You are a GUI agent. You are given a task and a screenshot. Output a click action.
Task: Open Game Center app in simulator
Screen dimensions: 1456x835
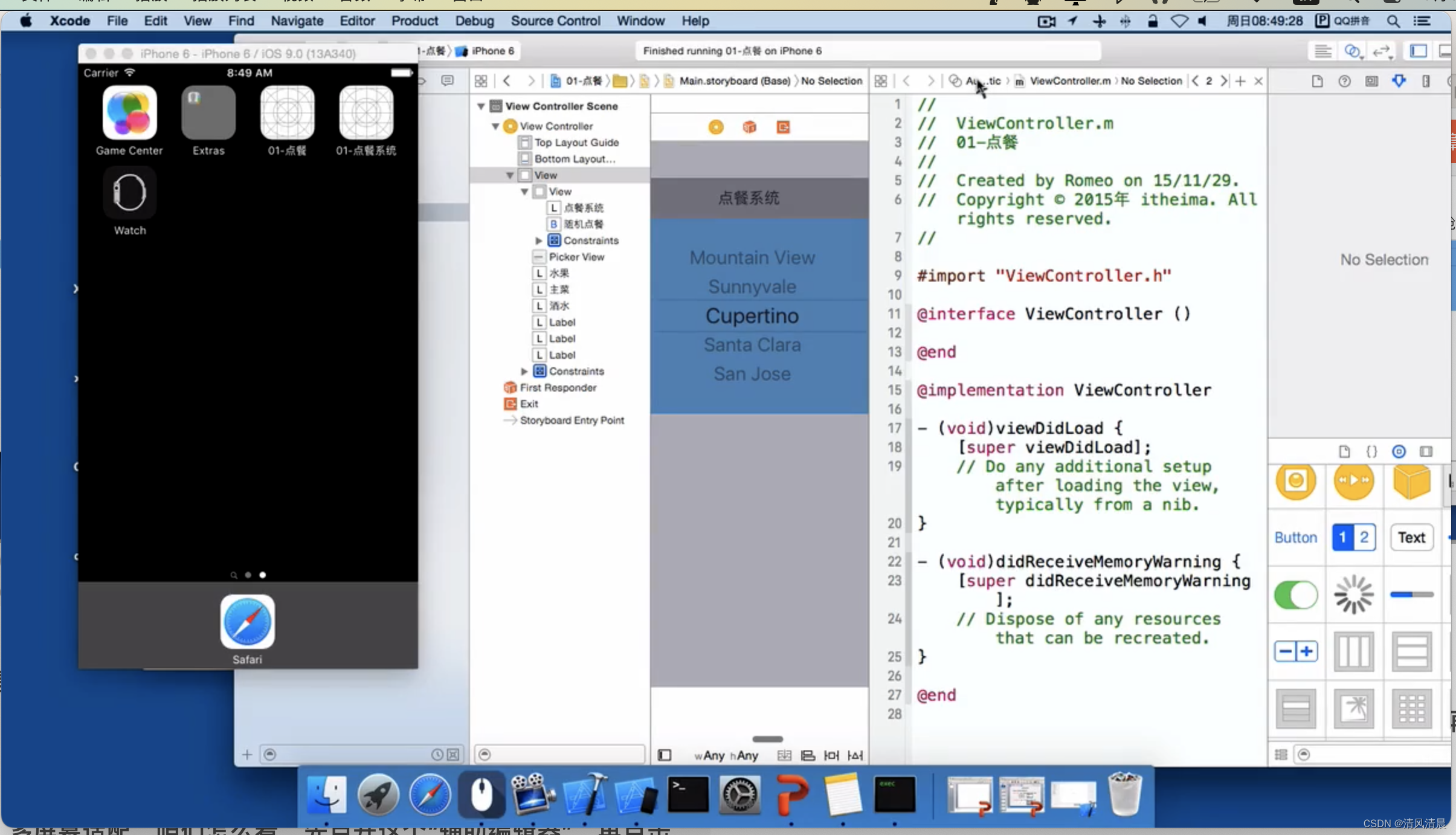tap(129, 113)
